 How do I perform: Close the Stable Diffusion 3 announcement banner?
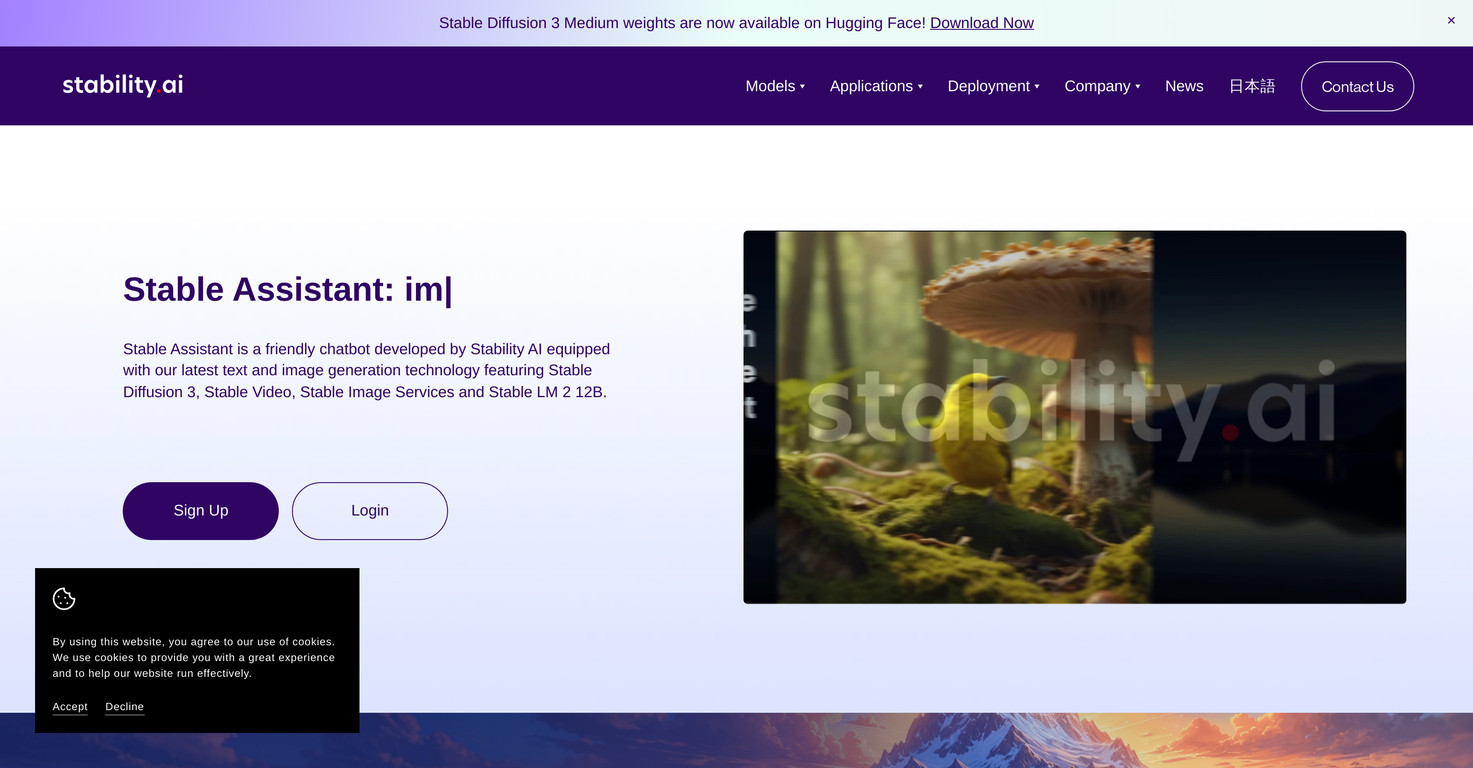point(1451,21)
